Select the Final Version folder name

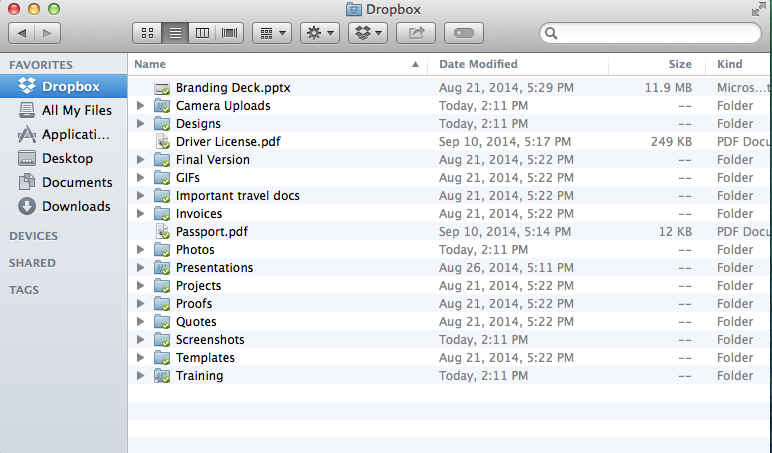click(213, 160)
